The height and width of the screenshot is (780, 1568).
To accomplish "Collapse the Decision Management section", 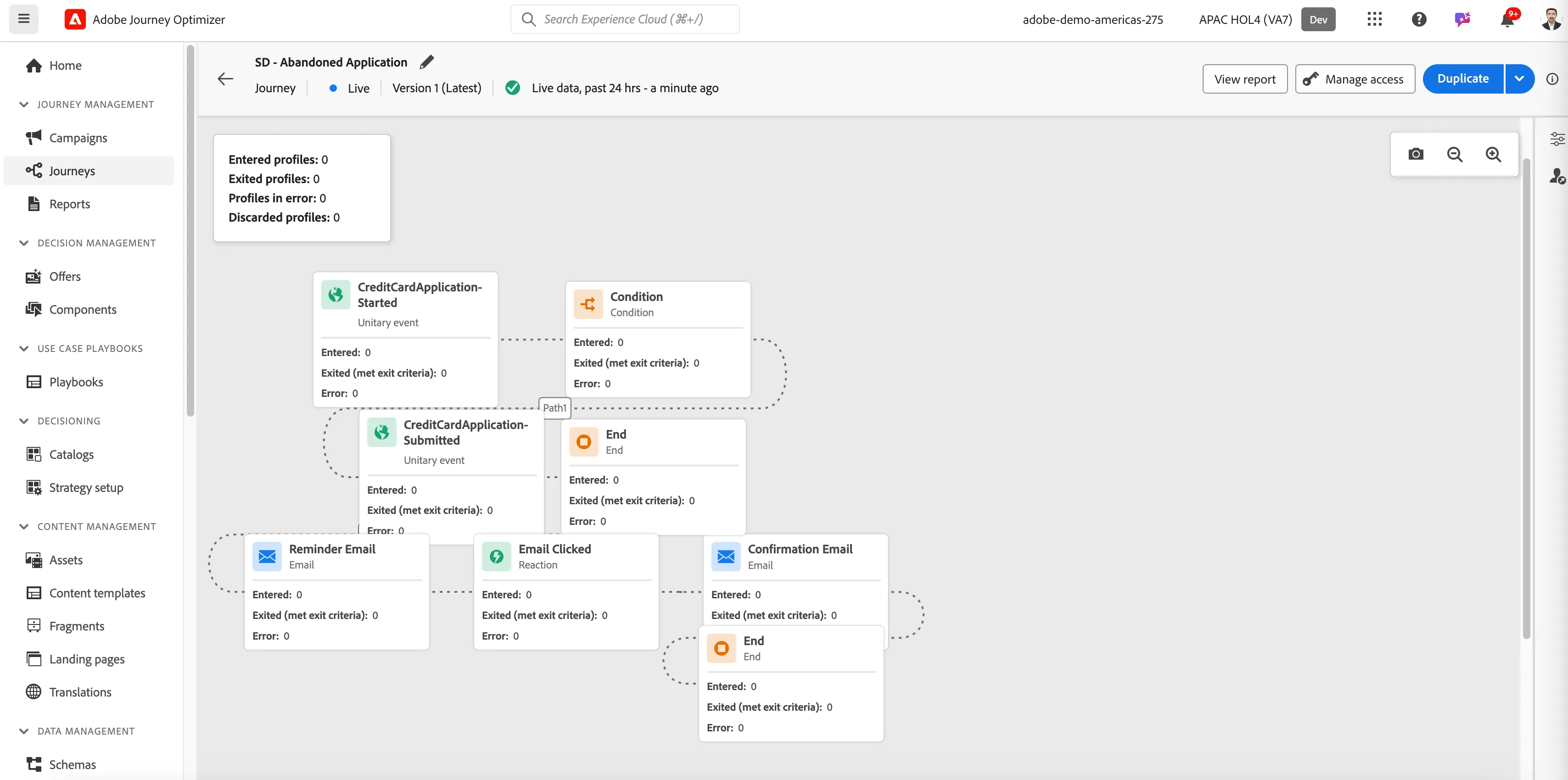I will point(24,243).
